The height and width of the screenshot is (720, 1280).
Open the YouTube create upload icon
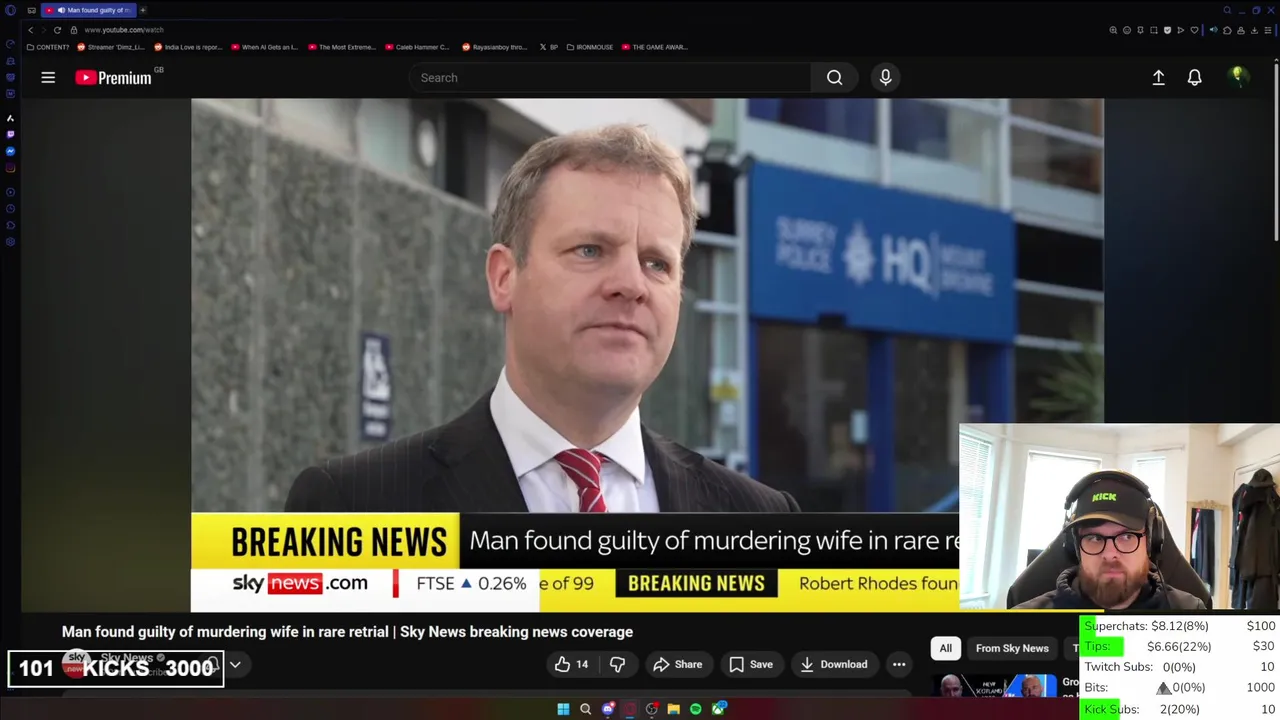click(x=1158, y=77)
